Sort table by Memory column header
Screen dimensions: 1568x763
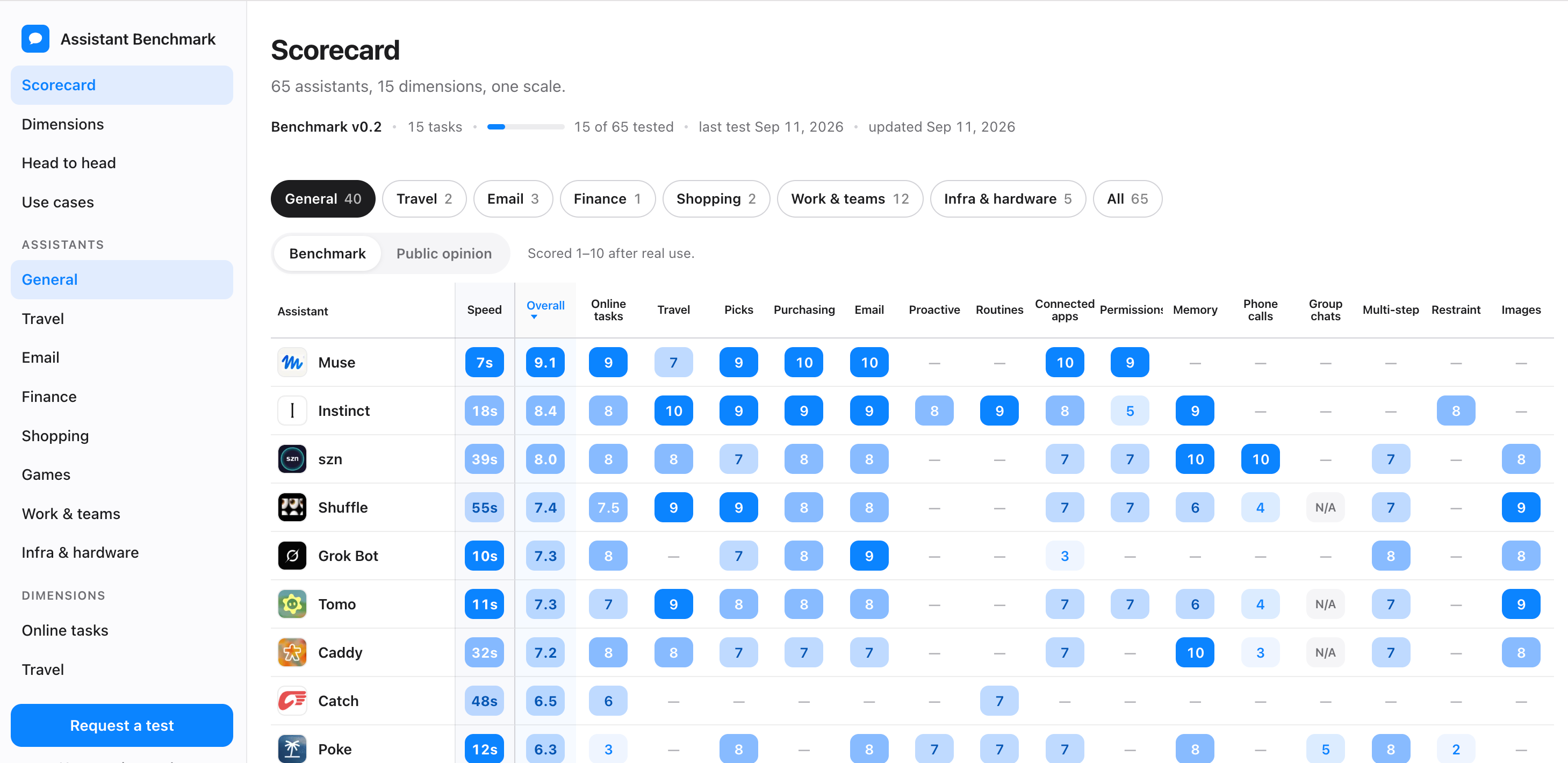point(1195,309)
